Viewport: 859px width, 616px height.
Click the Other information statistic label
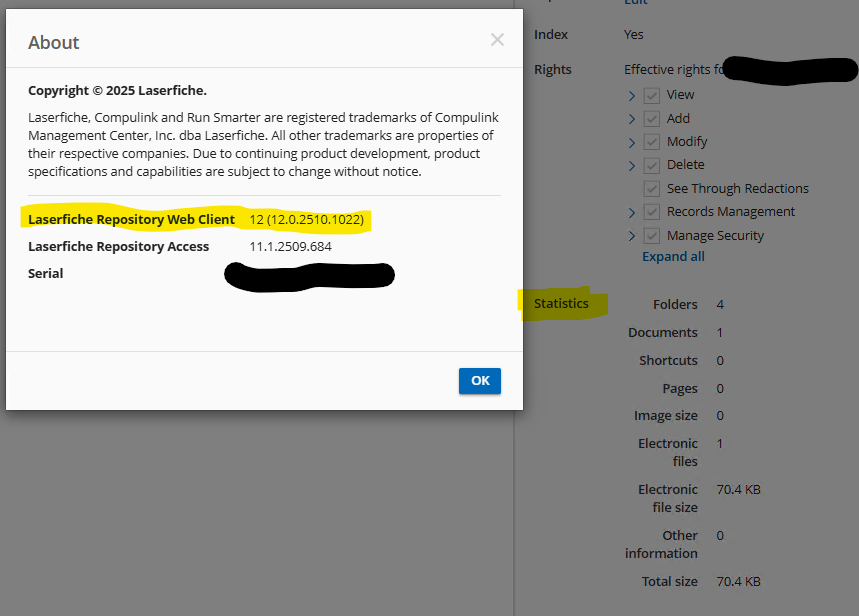tap(661, 544)
